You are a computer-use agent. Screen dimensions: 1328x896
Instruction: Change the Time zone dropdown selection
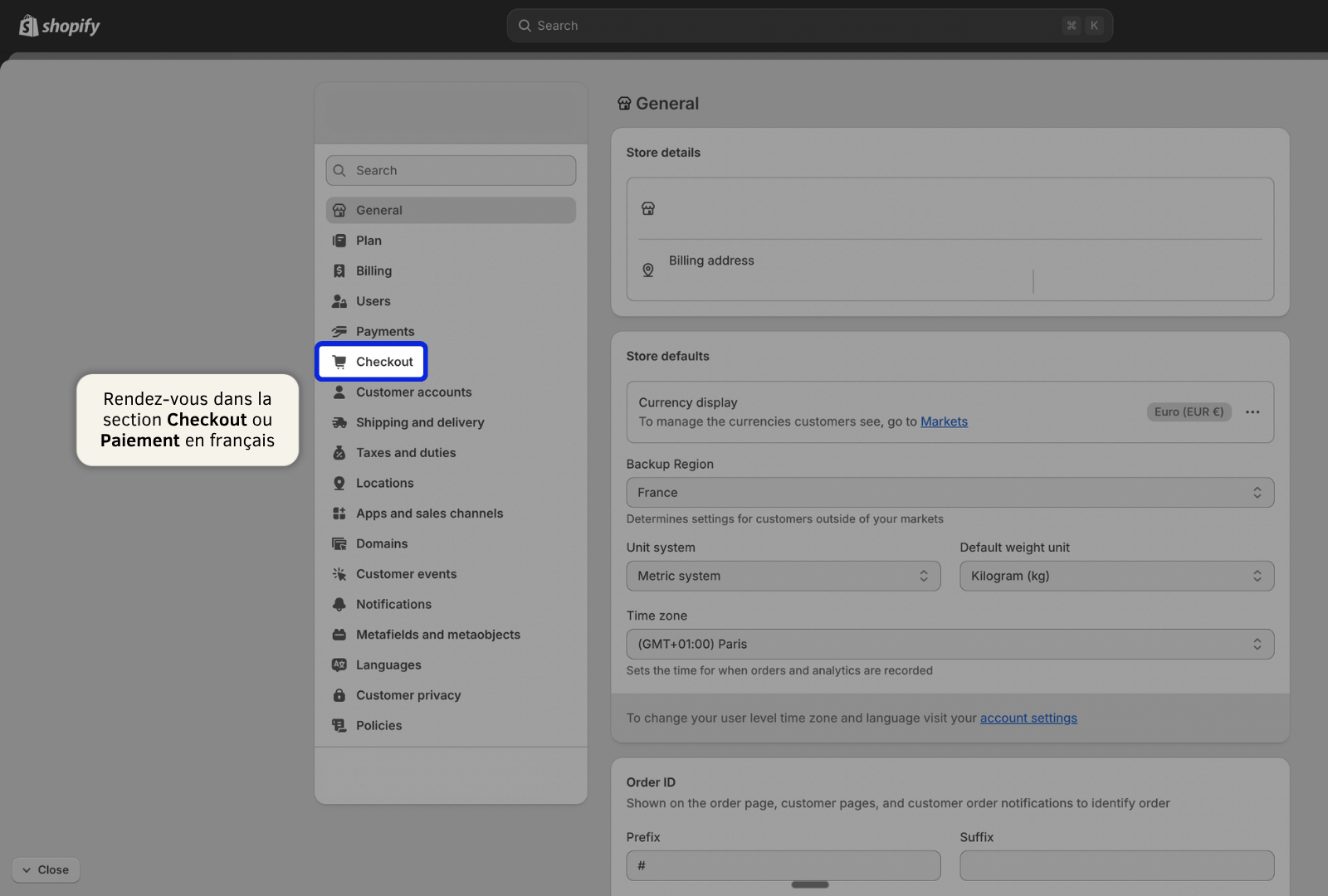950,644
